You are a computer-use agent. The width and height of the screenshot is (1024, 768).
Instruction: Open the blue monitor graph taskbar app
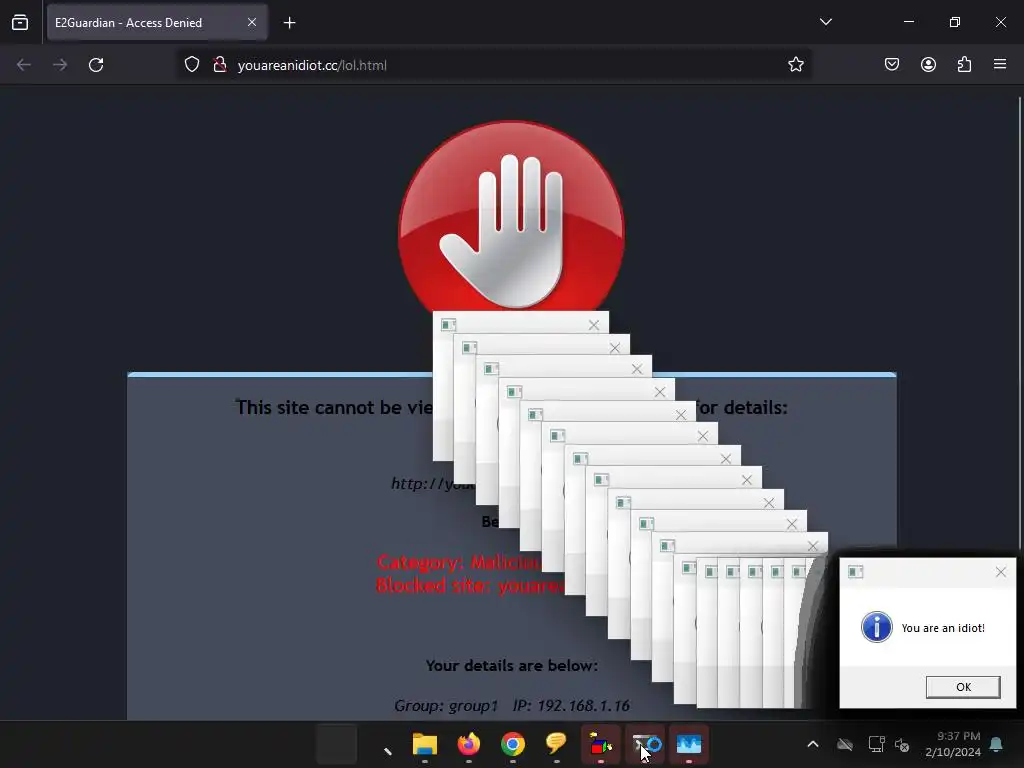click(x=689, y=744)
